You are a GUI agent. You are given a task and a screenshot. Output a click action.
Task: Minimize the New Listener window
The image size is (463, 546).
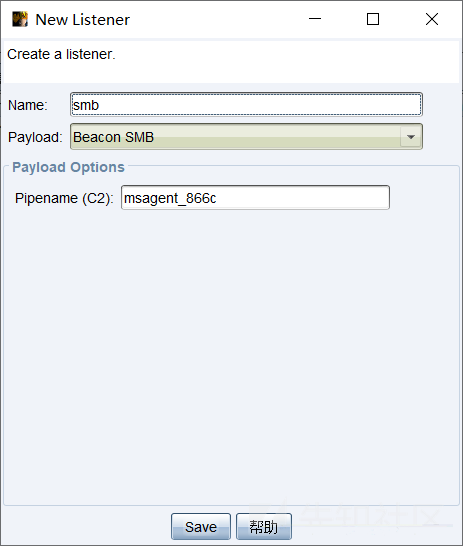pyautogui.click(x=315, y=19)
